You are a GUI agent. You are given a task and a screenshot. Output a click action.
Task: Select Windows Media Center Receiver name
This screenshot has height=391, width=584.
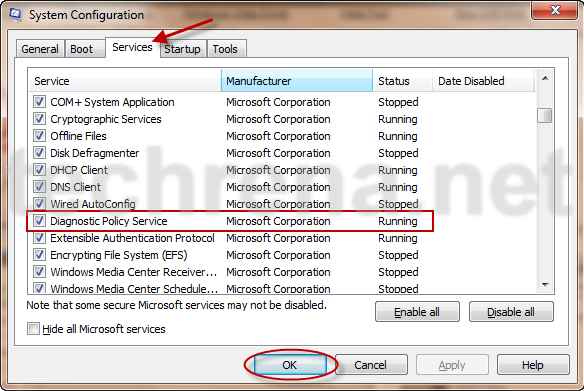click(134, 272)
